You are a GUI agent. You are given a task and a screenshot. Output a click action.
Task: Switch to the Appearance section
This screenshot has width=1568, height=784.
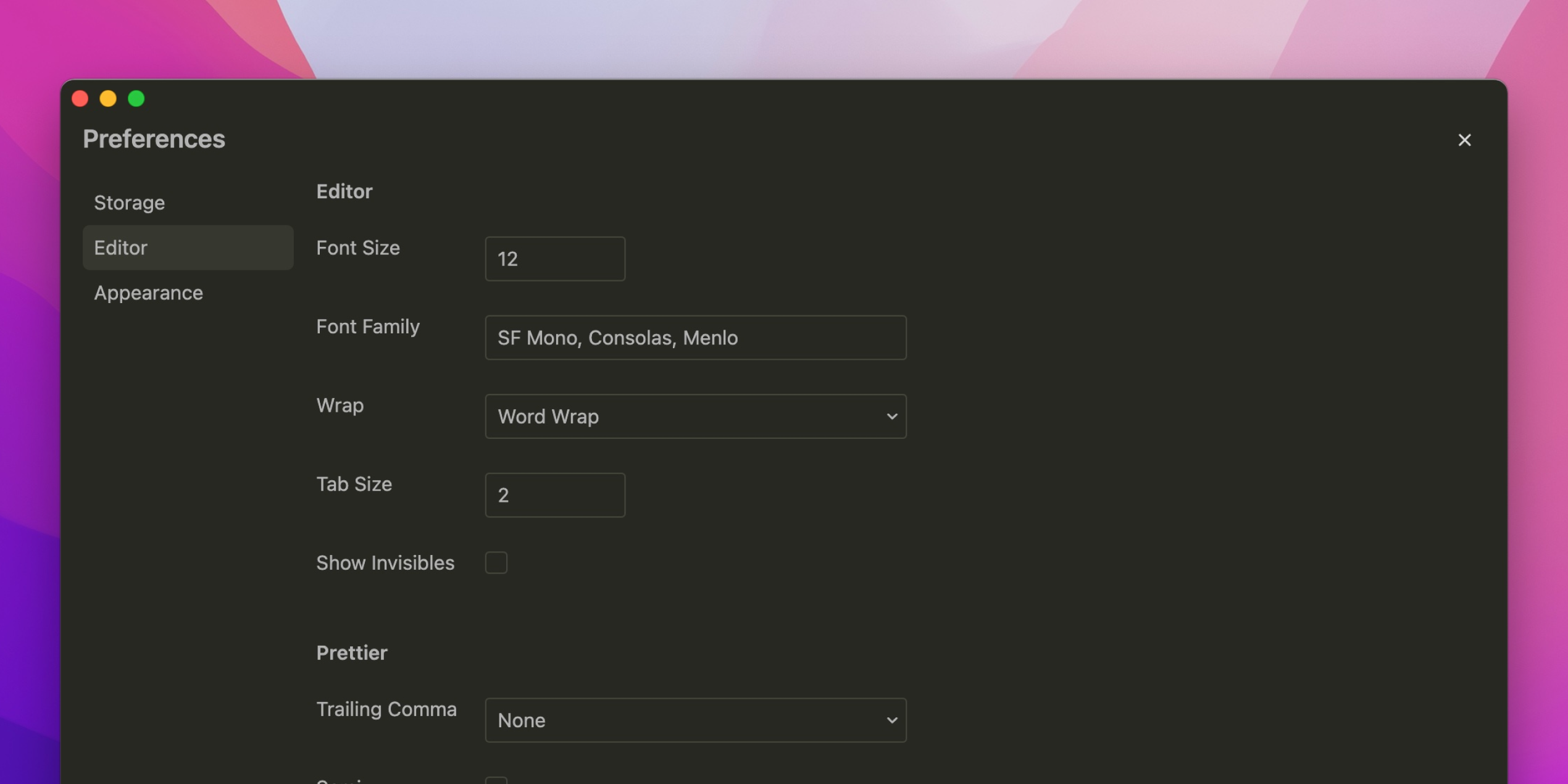[x=148, y=293]
